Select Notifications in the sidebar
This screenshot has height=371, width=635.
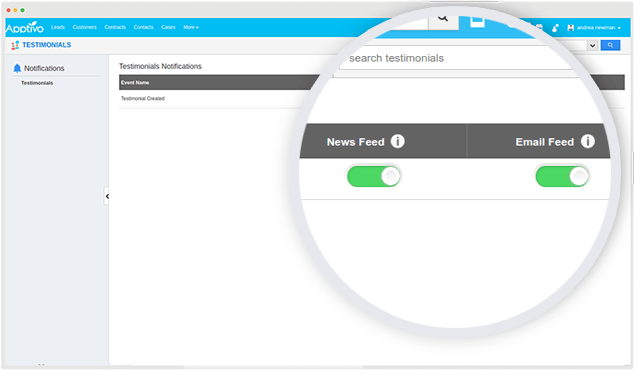tap(44, 68)
